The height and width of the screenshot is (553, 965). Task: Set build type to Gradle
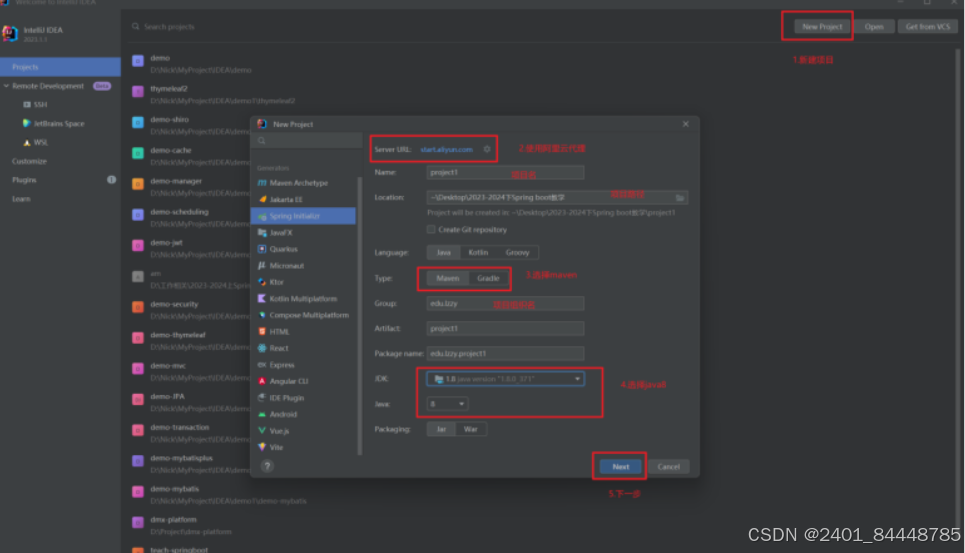click(488, 278)
